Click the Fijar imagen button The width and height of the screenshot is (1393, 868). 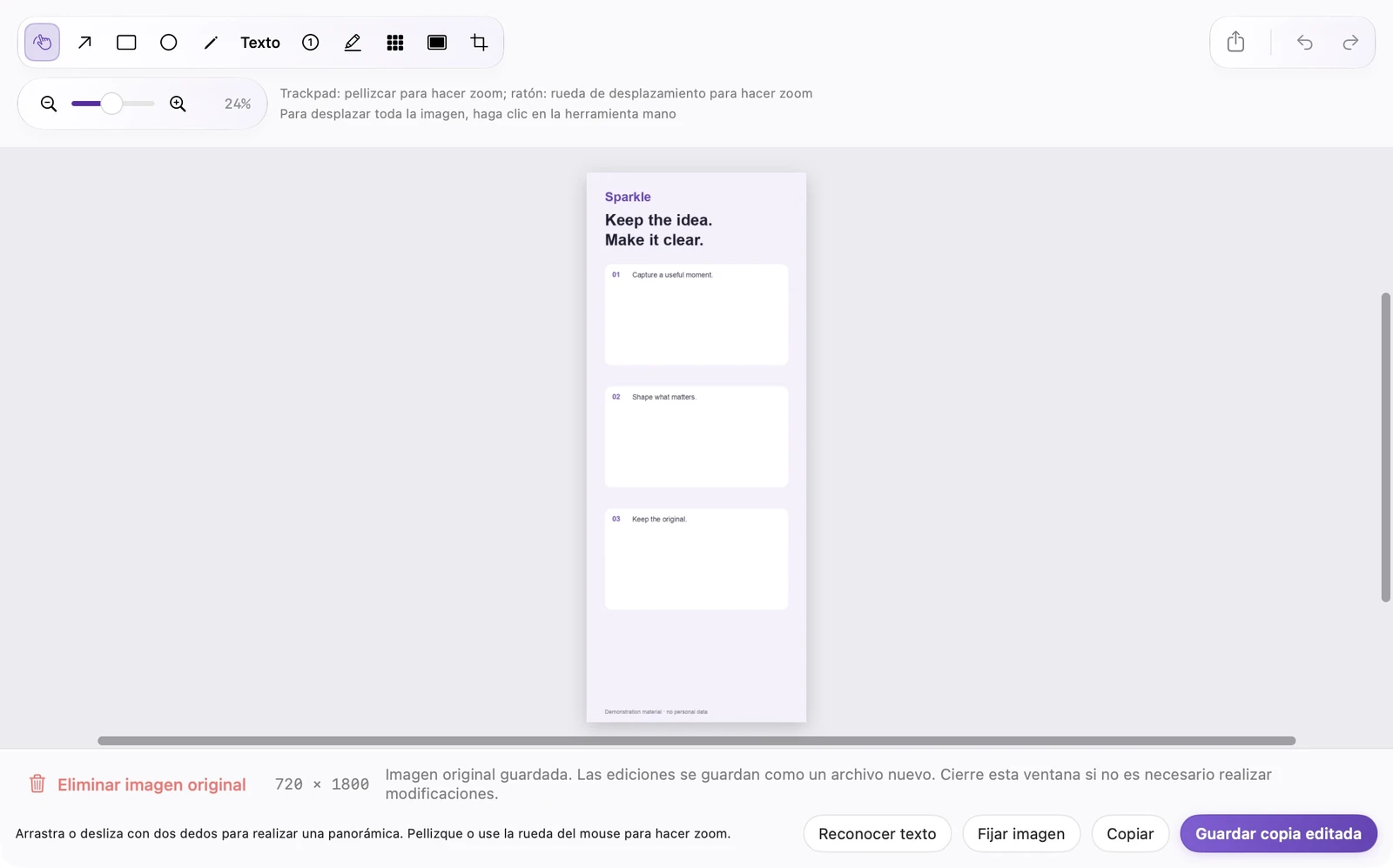click(1021, 834)
